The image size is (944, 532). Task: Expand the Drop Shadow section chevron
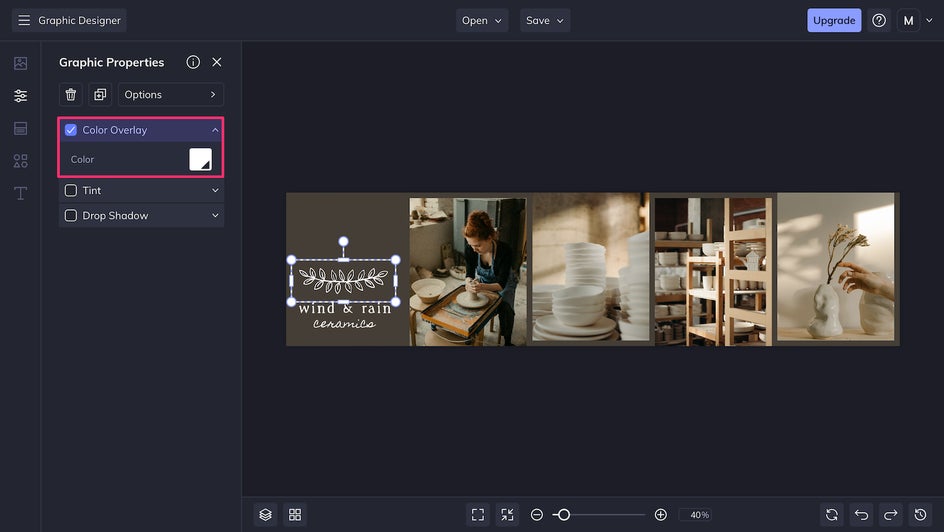215,215
